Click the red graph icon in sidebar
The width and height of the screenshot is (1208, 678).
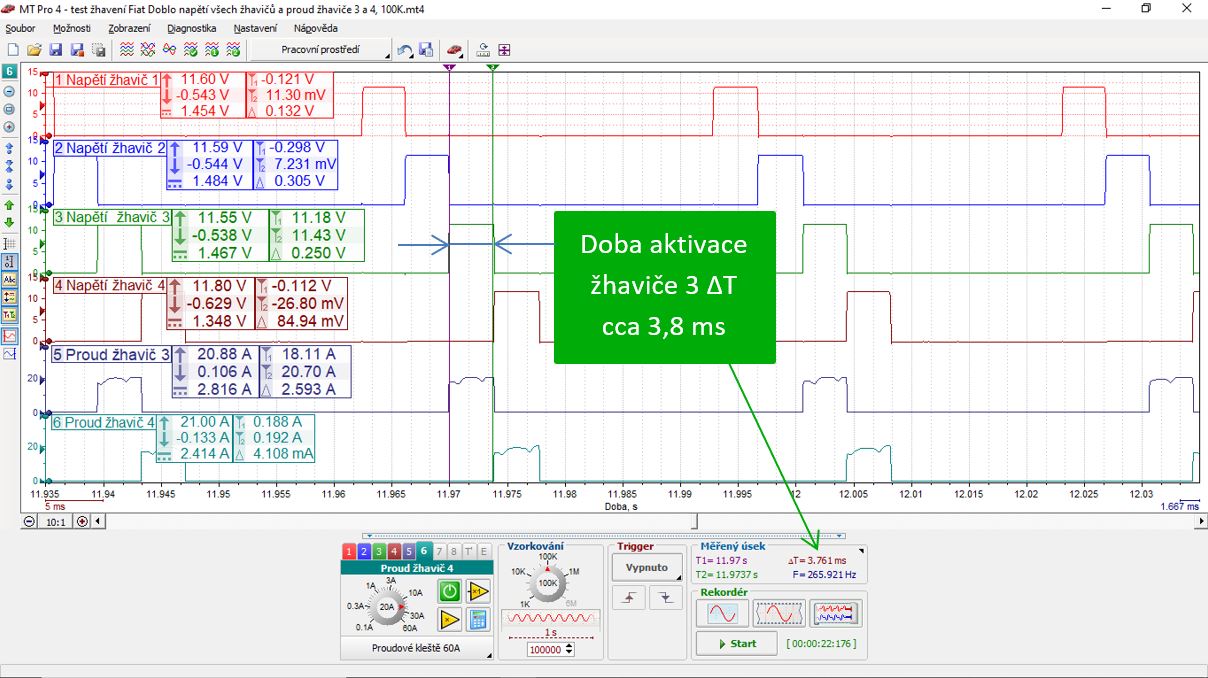10,335
